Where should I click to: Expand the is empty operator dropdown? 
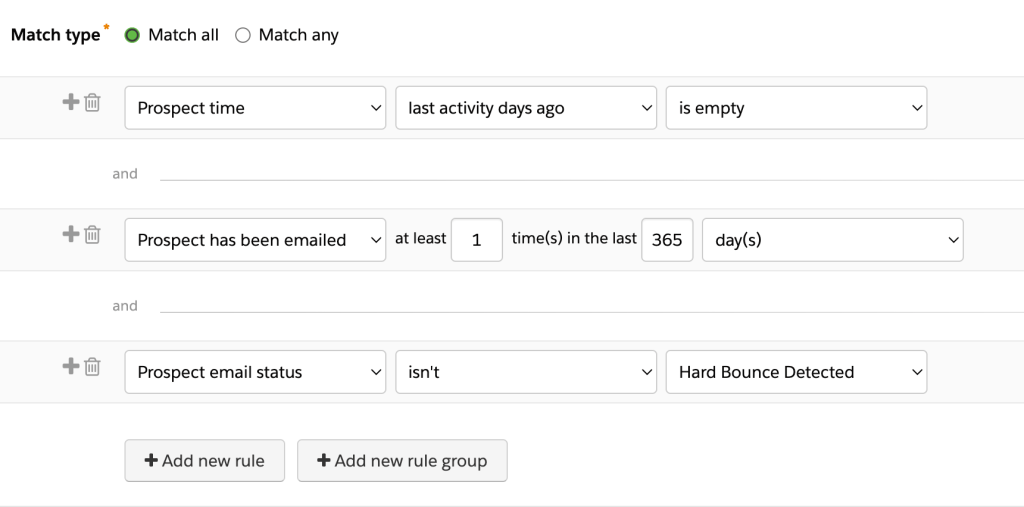click(x=796, y=108)
